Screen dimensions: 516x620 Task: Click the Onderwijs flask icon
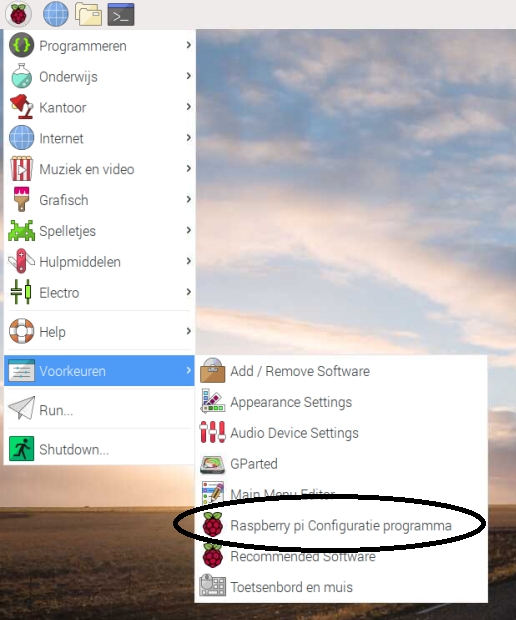(21, 76)
